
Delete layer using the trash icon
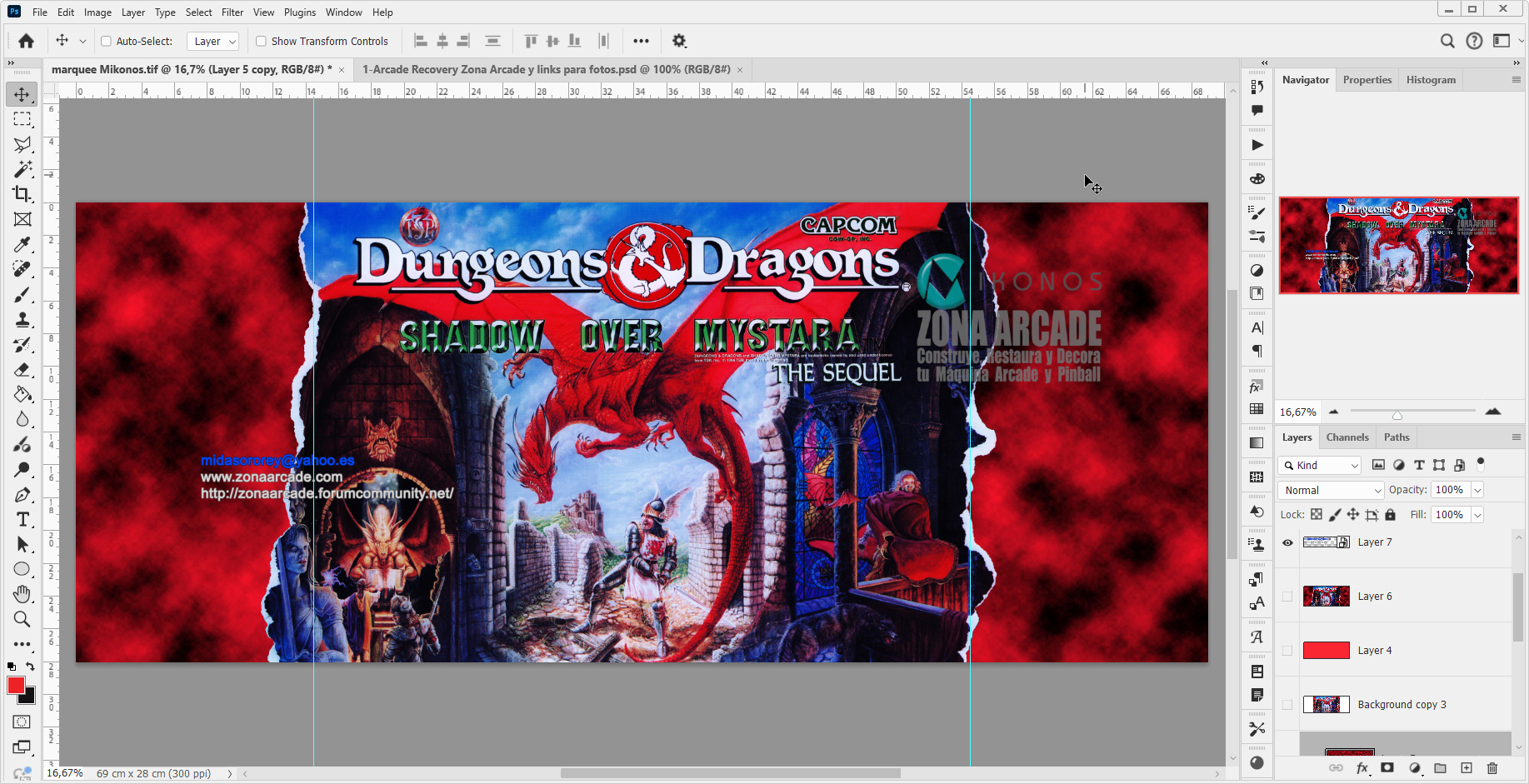[x=1492, y=768]
